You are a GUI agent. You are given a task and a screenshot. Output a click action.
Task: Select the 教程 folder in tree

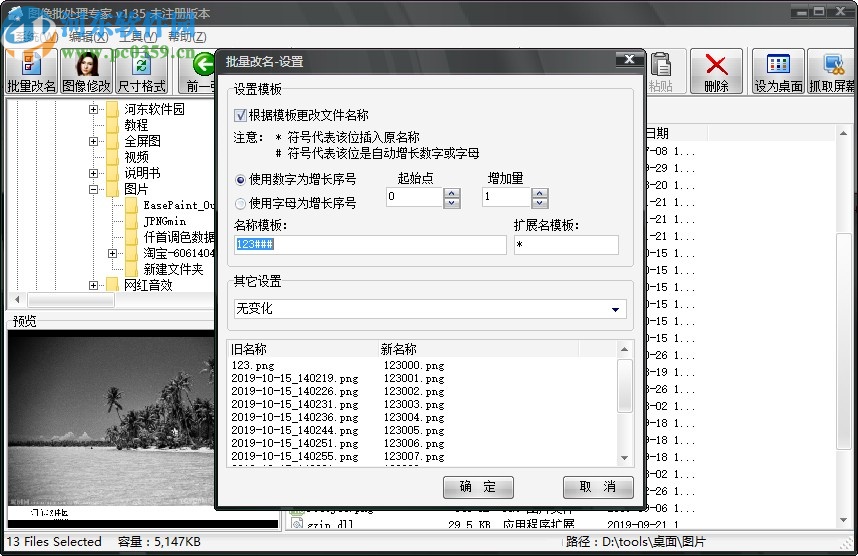coord(136,125)
